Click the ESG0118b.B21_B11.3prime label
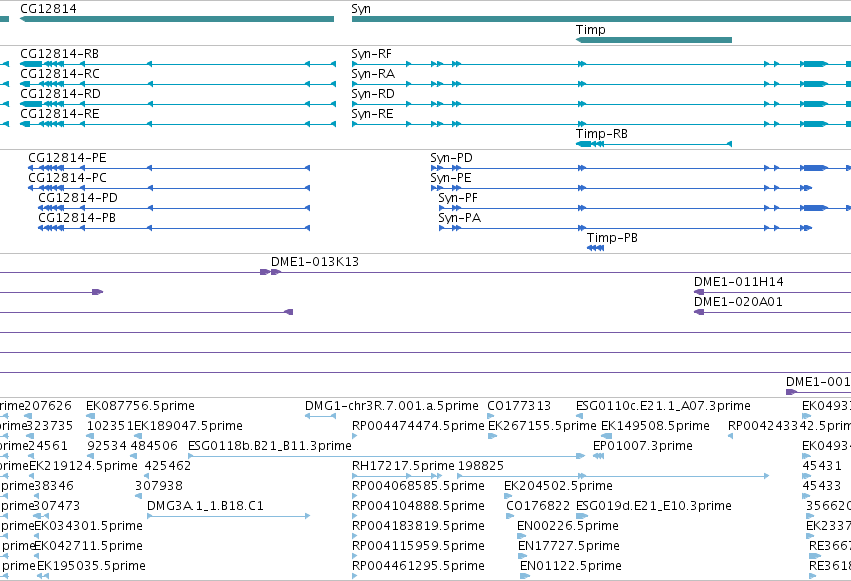The height and width of the screenshot is (581, 851). pos(270,446)
